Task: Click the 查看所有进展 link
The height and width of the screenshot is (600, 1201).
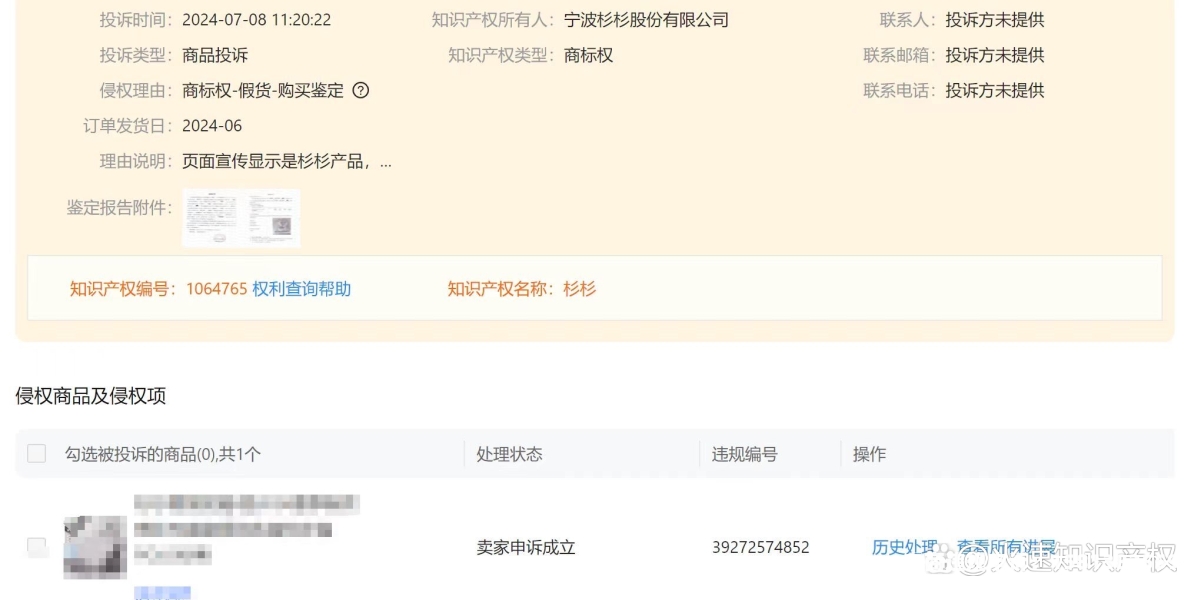Action: click(x=1007, y=547)
